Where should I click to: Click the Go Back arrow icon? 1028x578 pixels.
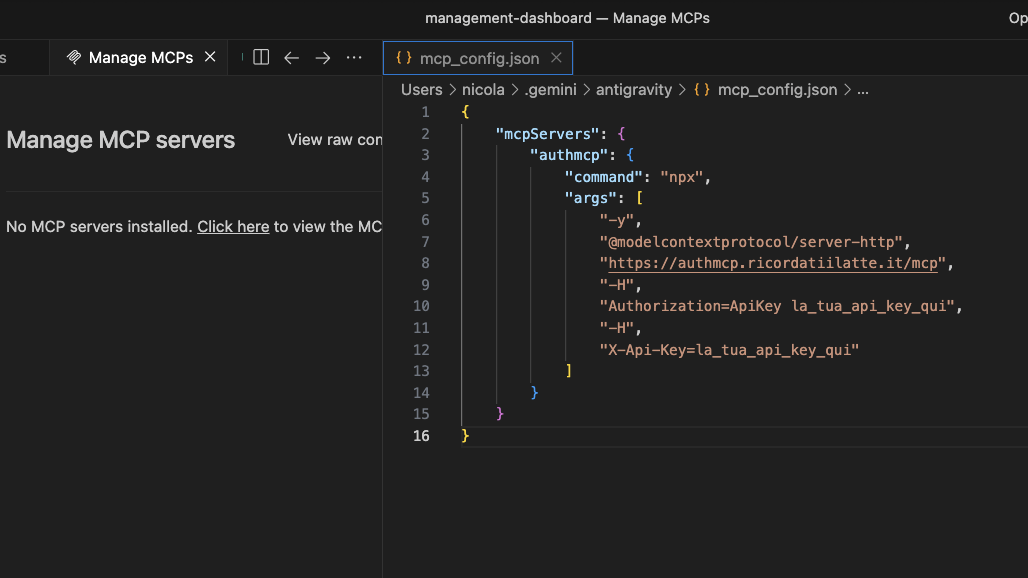291,58
